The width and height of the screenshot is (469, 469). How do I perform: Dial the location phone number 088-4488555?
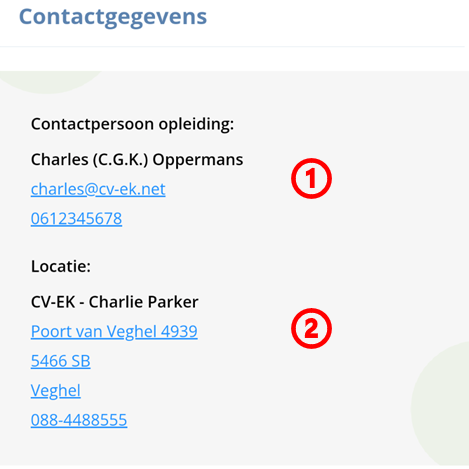click(x=79, y=420)
